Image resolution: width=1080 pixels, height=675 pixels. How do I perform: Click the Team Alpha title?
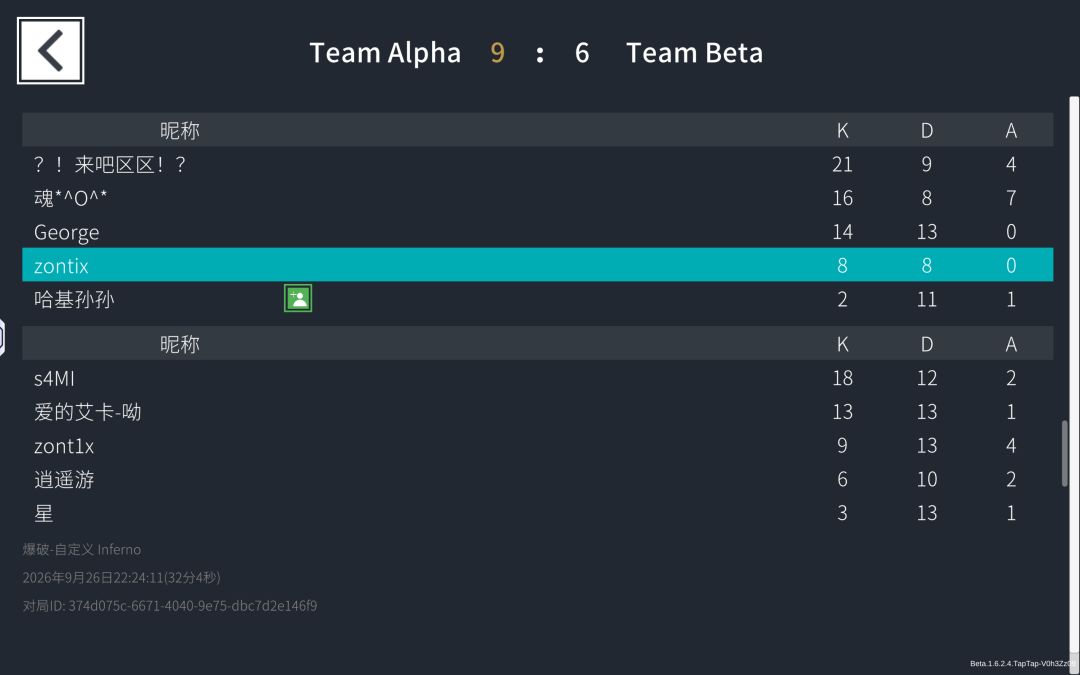pos(385,53)
